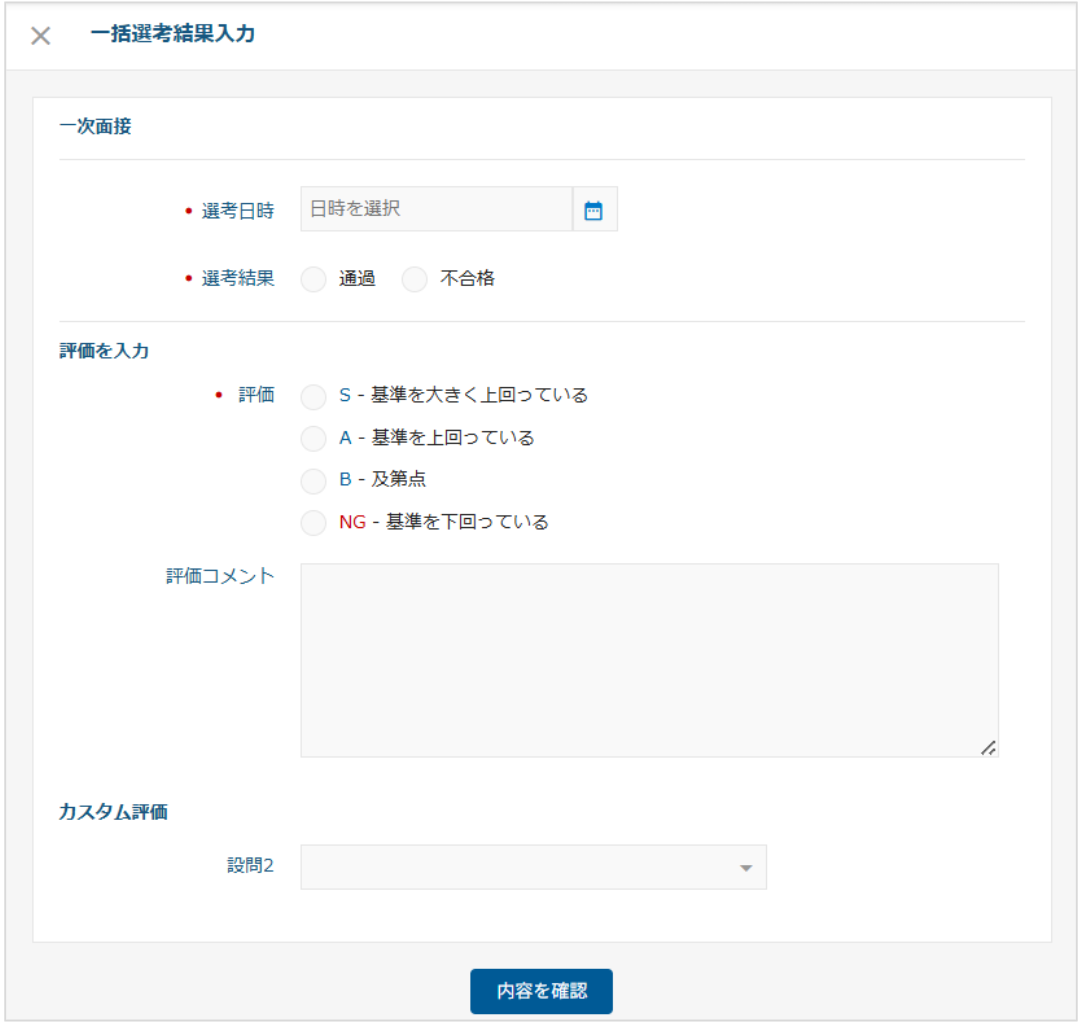This screenshot has width=1086, height=1026.
Task: Click the 一次面接 section heading
Action: (x=95, y=127)
